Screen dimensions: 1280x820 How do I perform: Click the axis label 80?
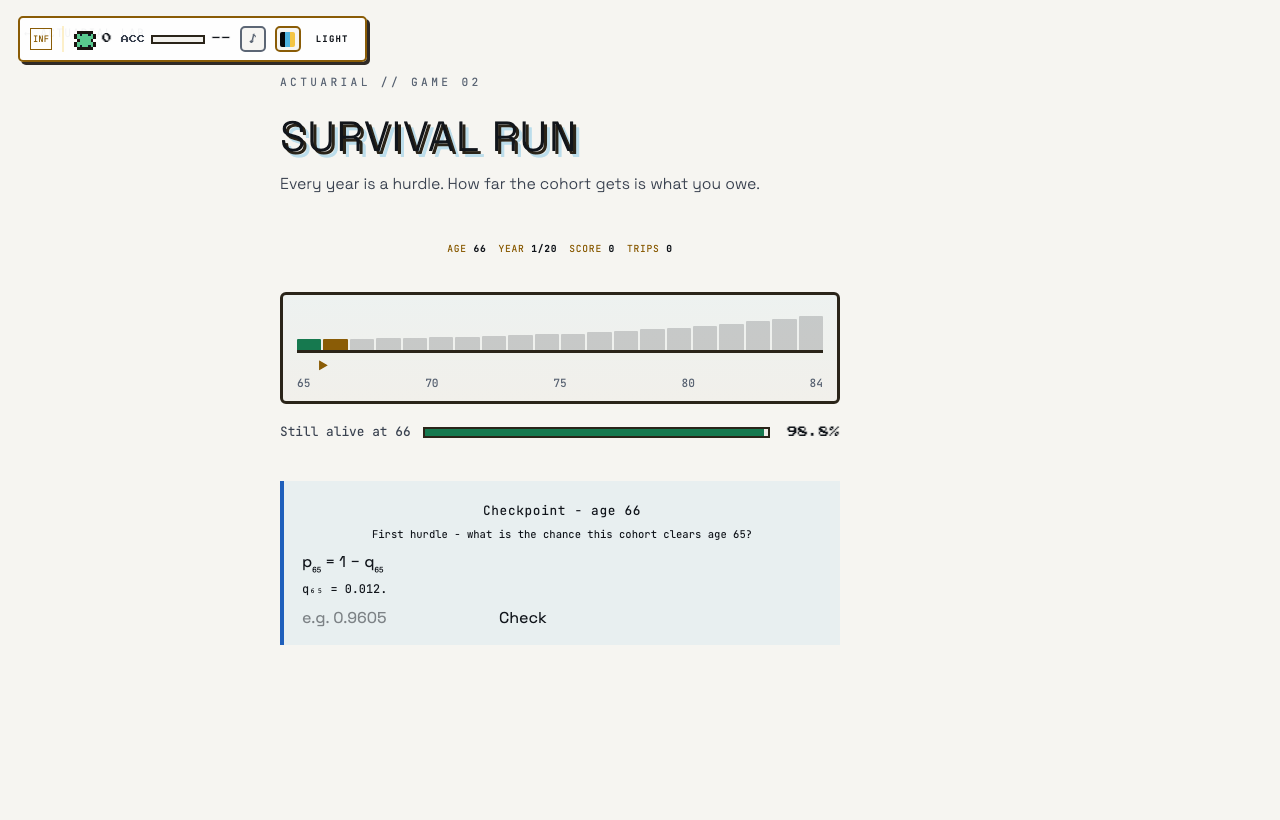(x=688, y=384)
